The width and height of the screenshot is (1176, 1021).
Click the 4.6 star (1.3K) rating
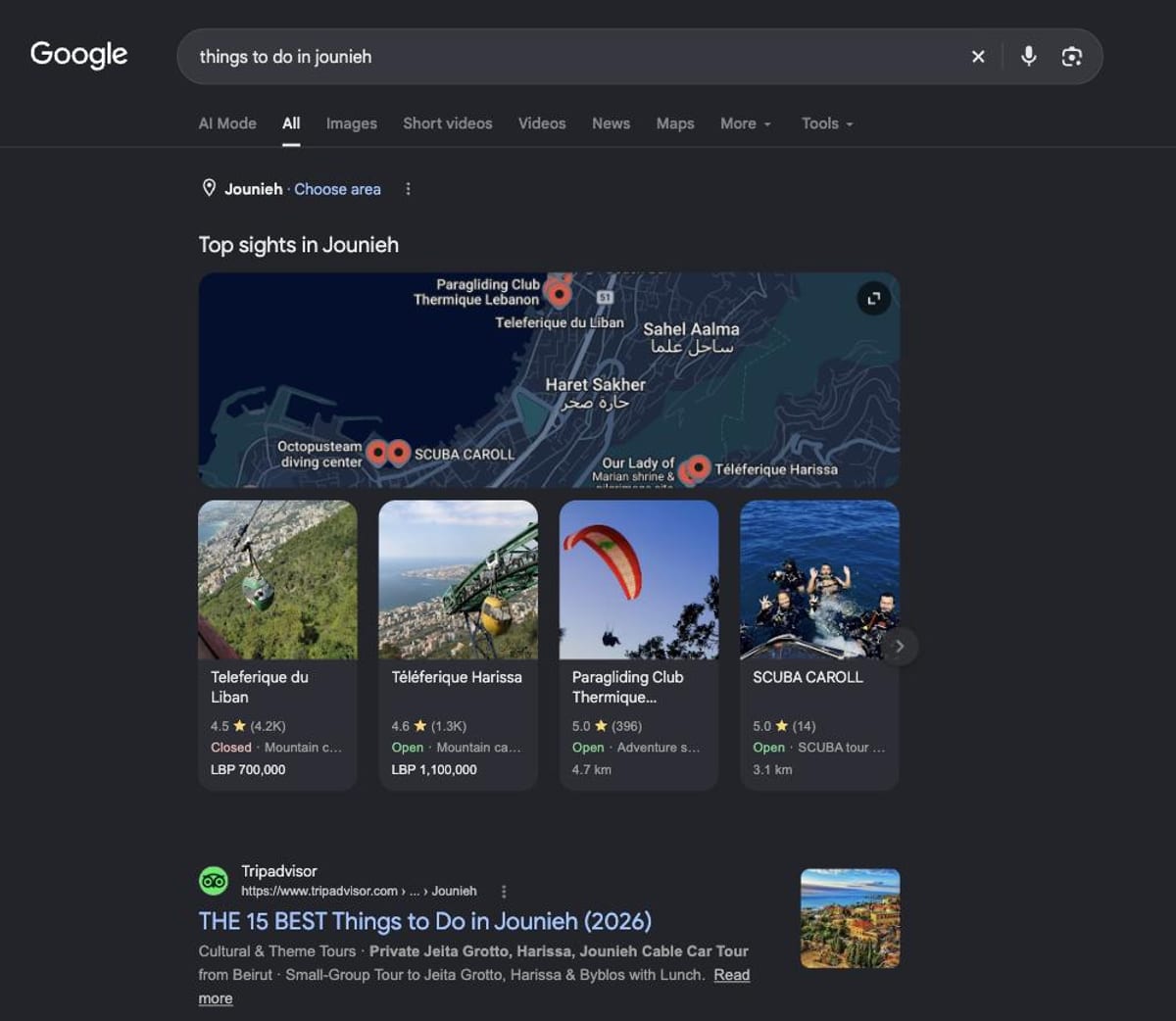(x=428, y=726)
